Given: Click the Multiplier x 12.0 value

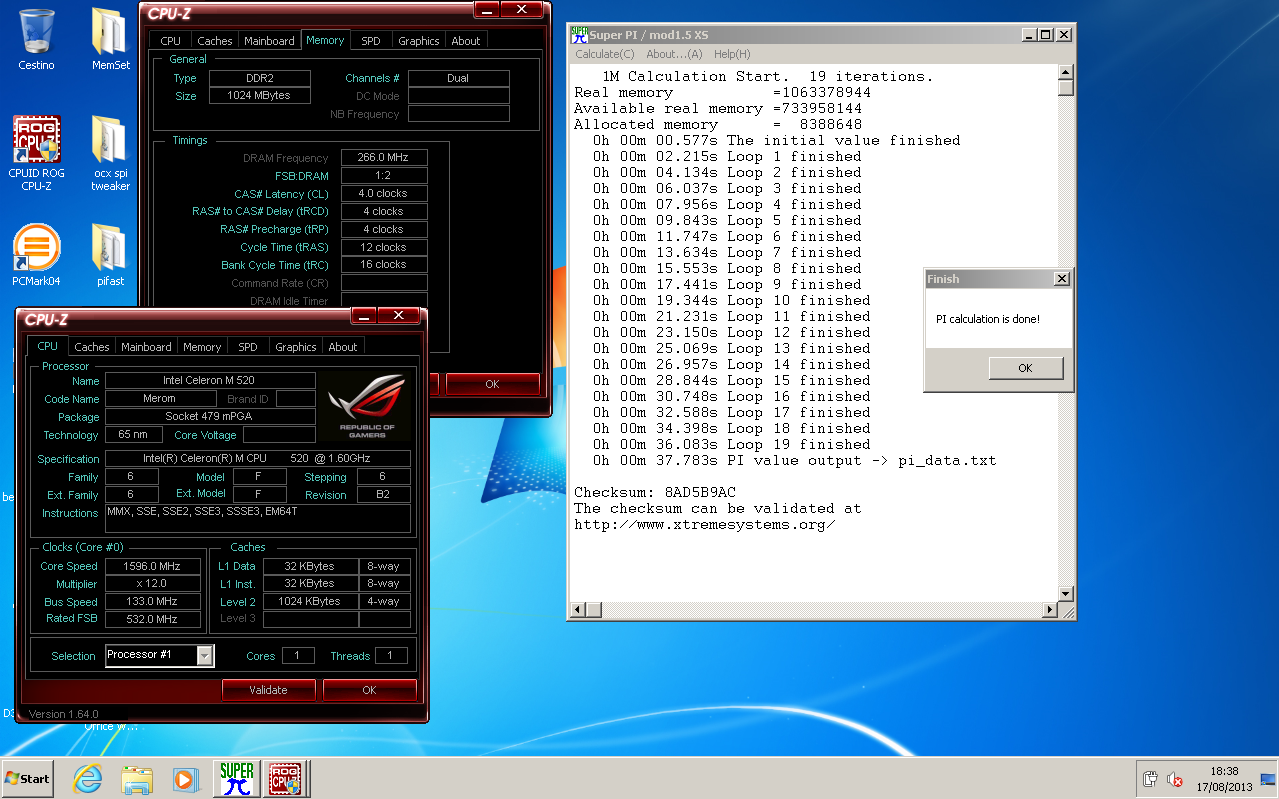Looking at the screenshot, I should 154,584.
